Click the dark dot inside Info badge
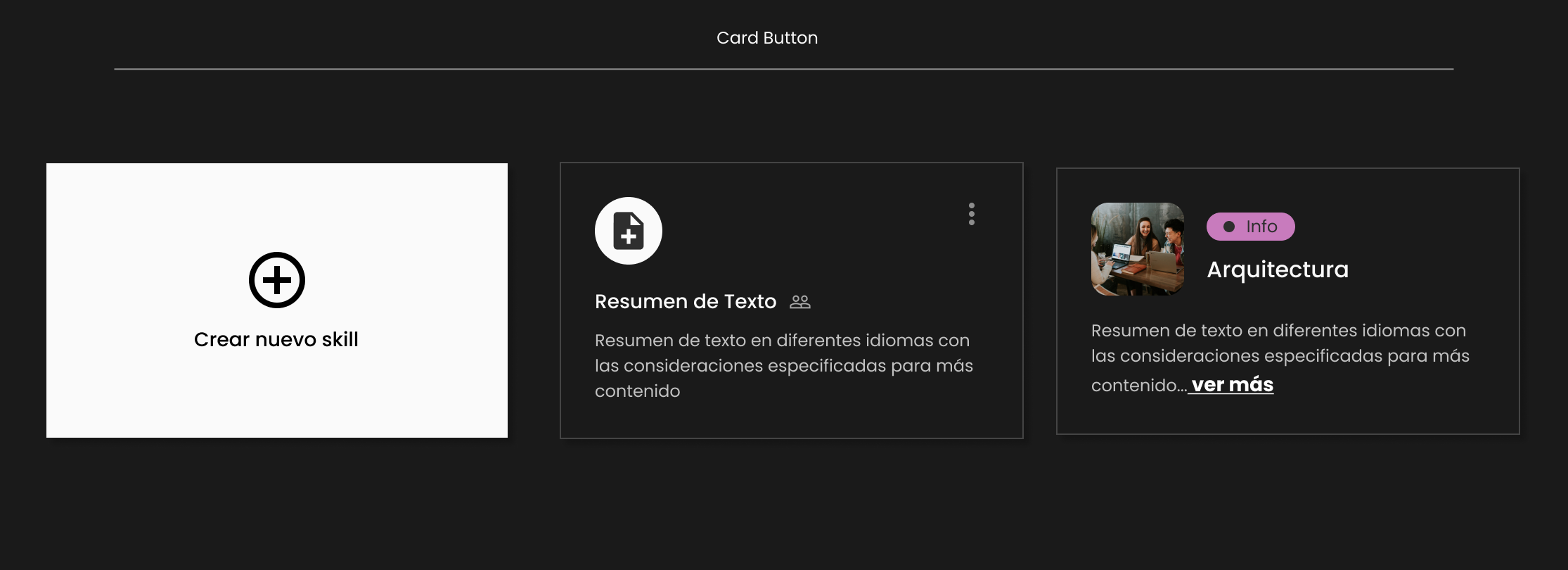1568x570 pixels. click(x=1229, y=227)
